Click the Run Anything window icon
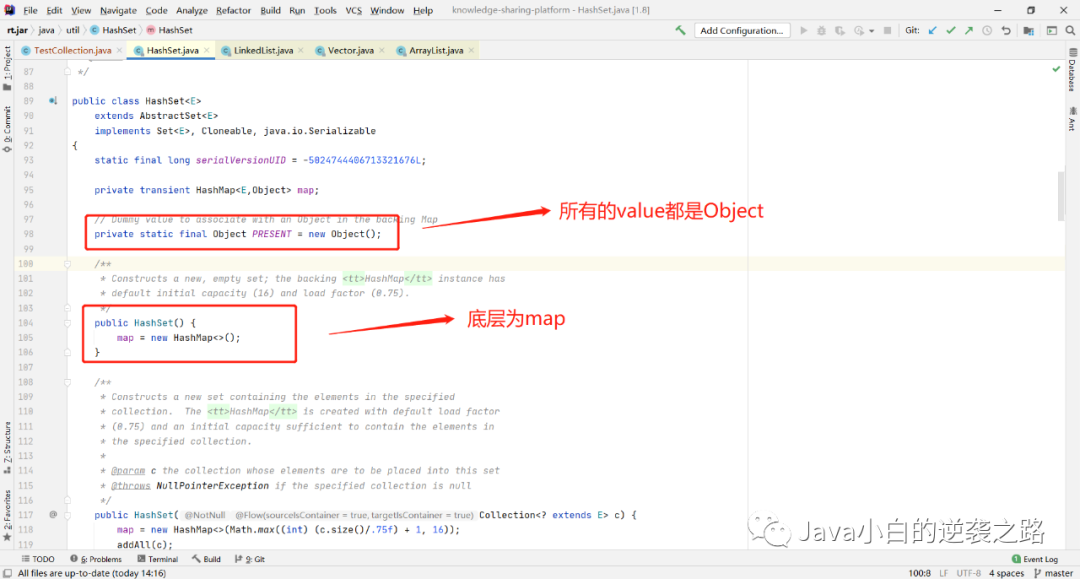 coord(1052,30)
